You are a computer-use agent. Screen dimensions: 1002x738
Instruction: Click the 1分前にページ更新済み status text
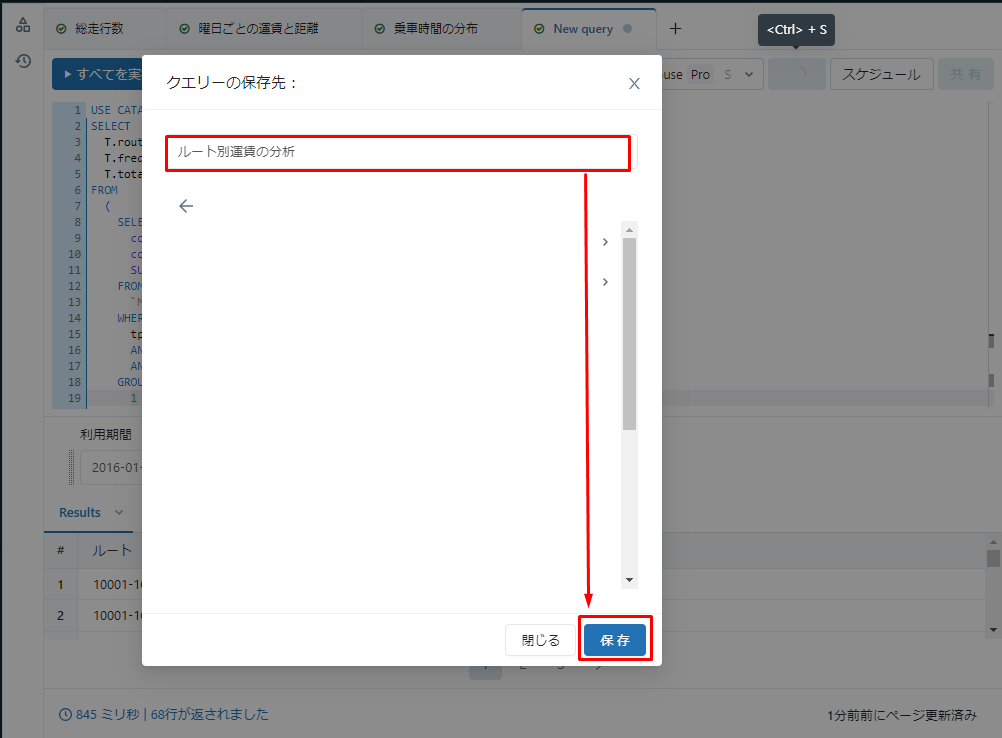coord(902,715)
